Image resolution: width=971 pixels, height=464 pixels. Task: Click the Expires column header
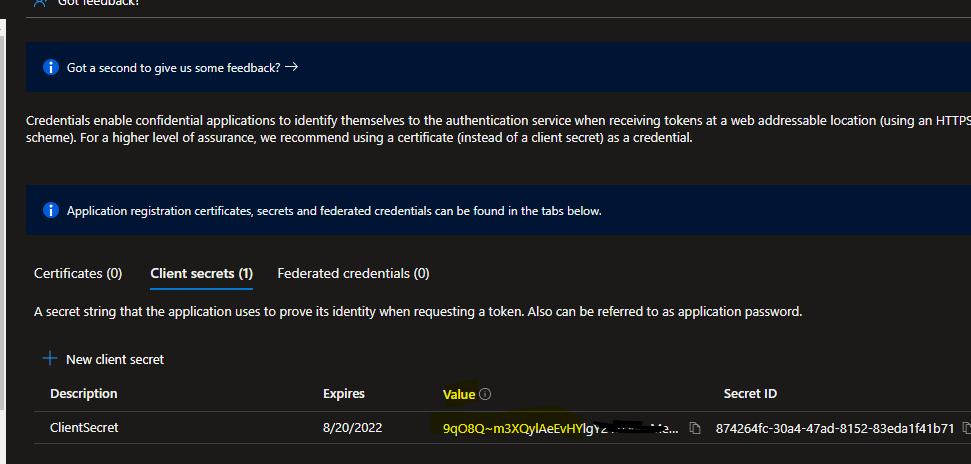tap(343, 394)
